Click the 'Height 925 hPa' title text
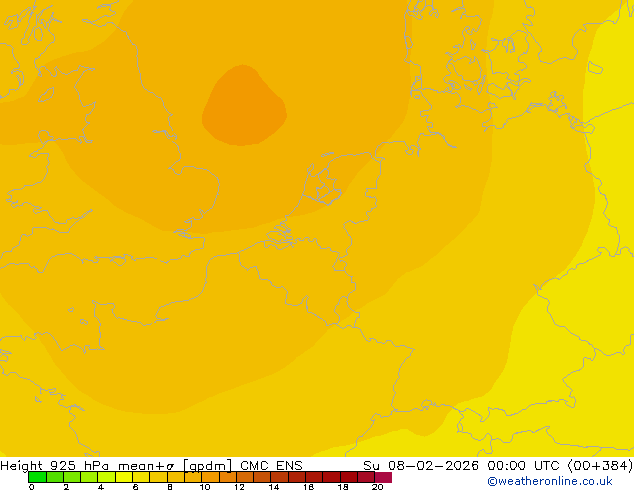The height and width of the screenshot is (490, 634). (55, 466)
